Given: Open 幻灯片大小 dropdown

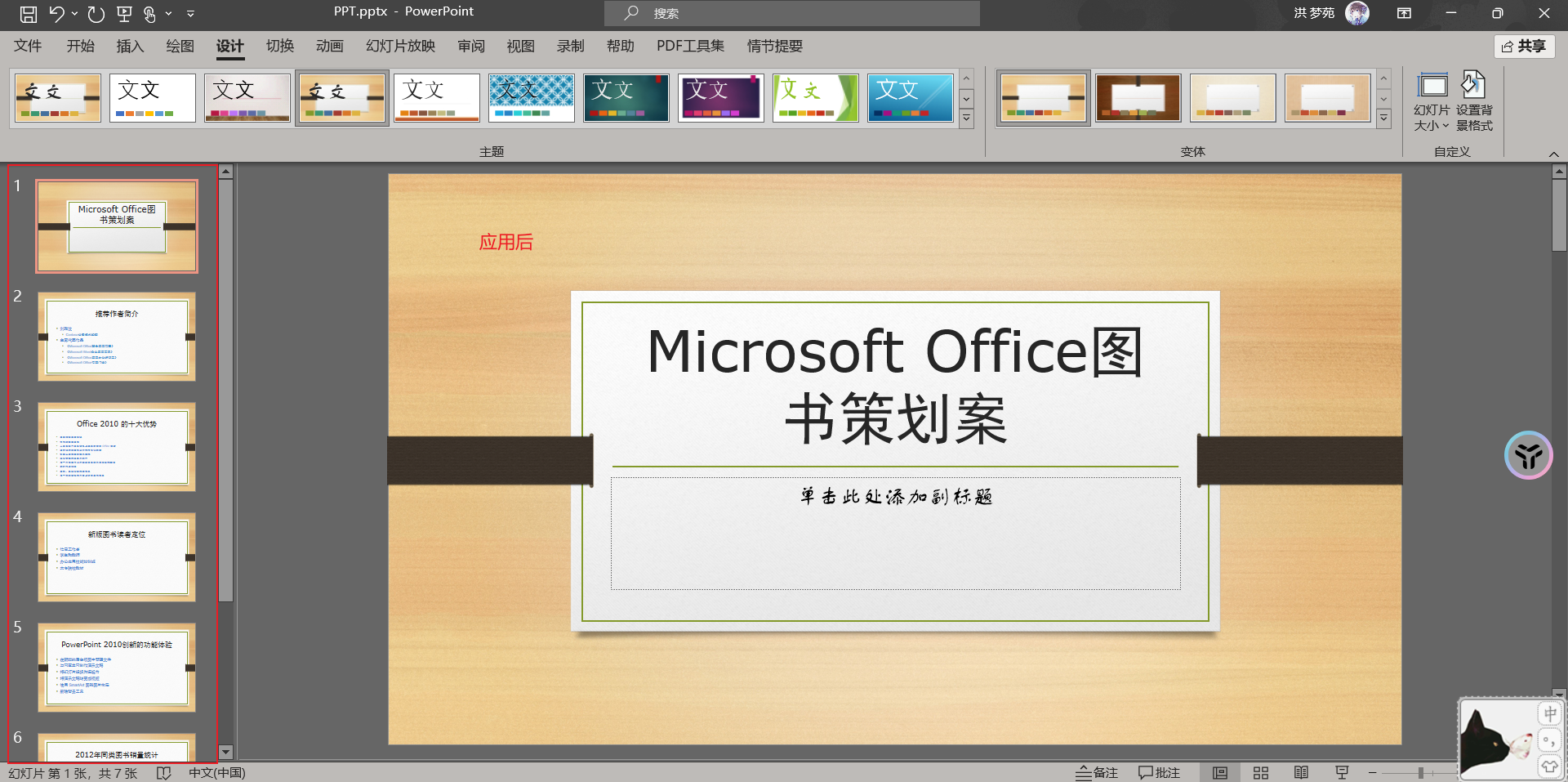Looking at the screenshot, I should coord(1432,102).
